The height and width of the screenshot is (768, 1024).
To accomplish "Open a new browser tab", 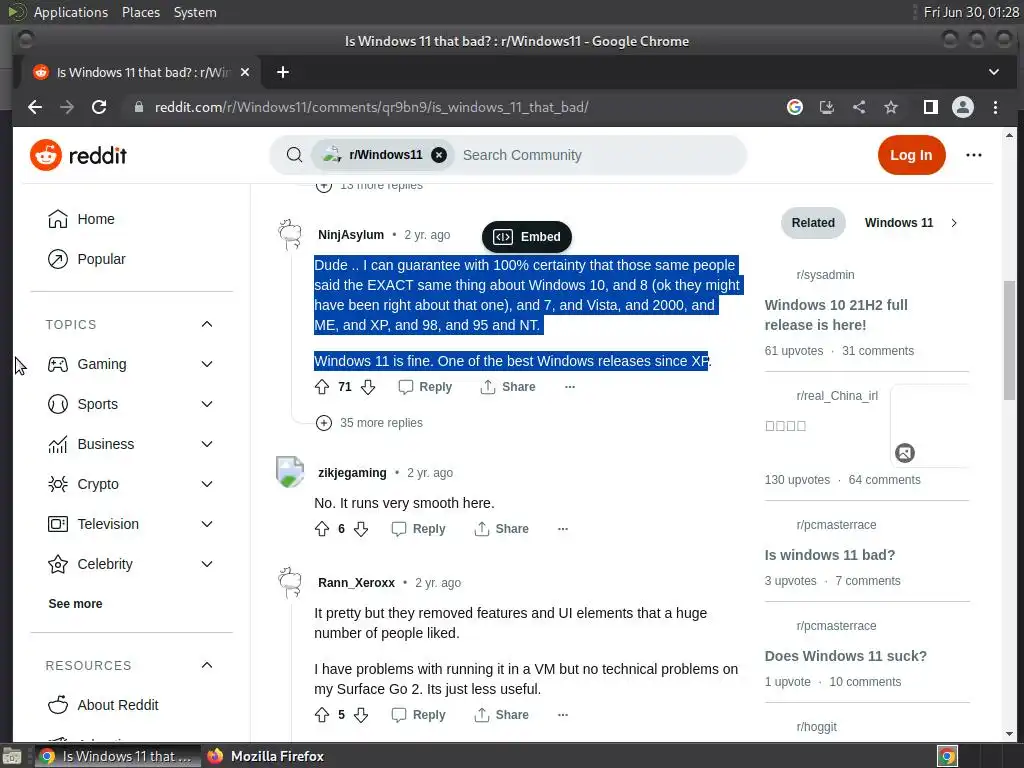I will coord(283,72).
